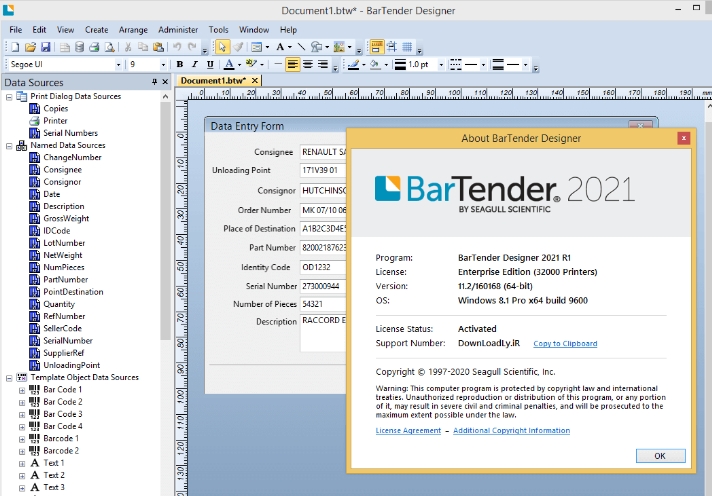Click the Data Sources panel scrollbar
The image size is (712, 496).
(165, 220)
